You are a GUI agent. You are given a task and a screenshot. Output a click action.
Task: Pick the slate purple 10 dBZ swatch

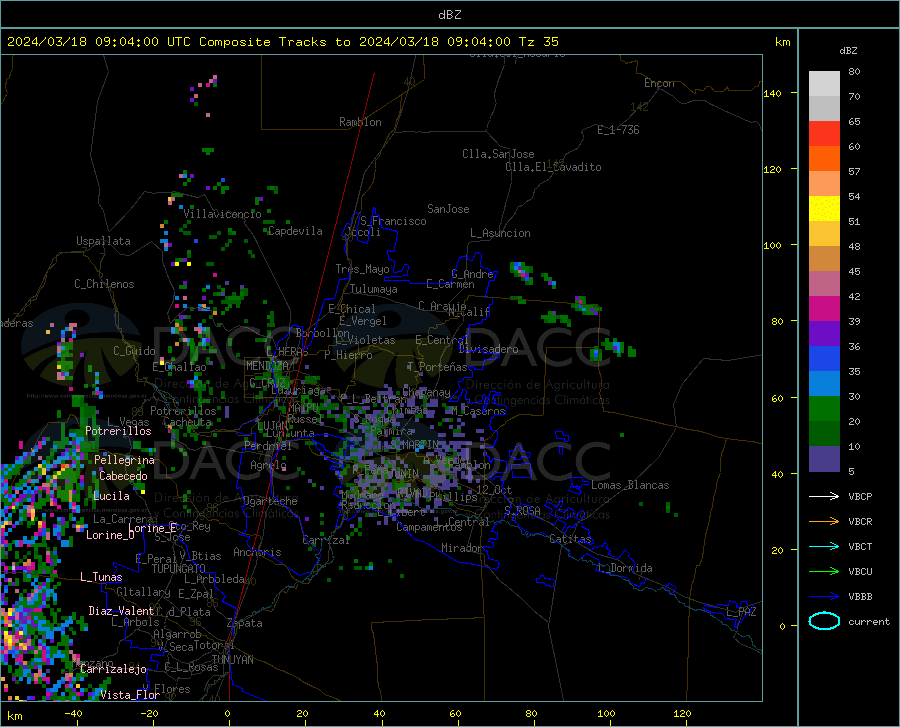pos(824,458)
